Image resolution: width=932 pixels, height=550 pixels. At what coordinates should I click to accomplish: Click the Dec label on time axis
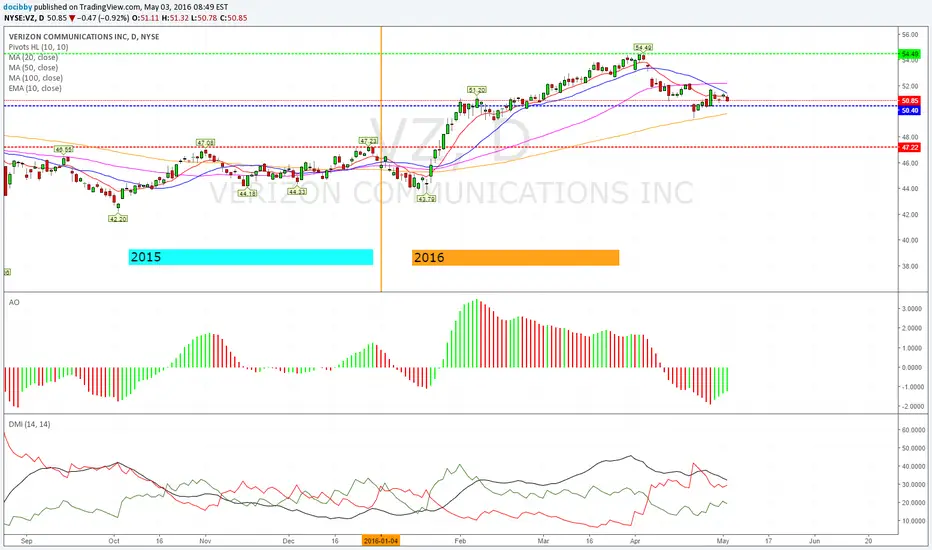(288, 541)
